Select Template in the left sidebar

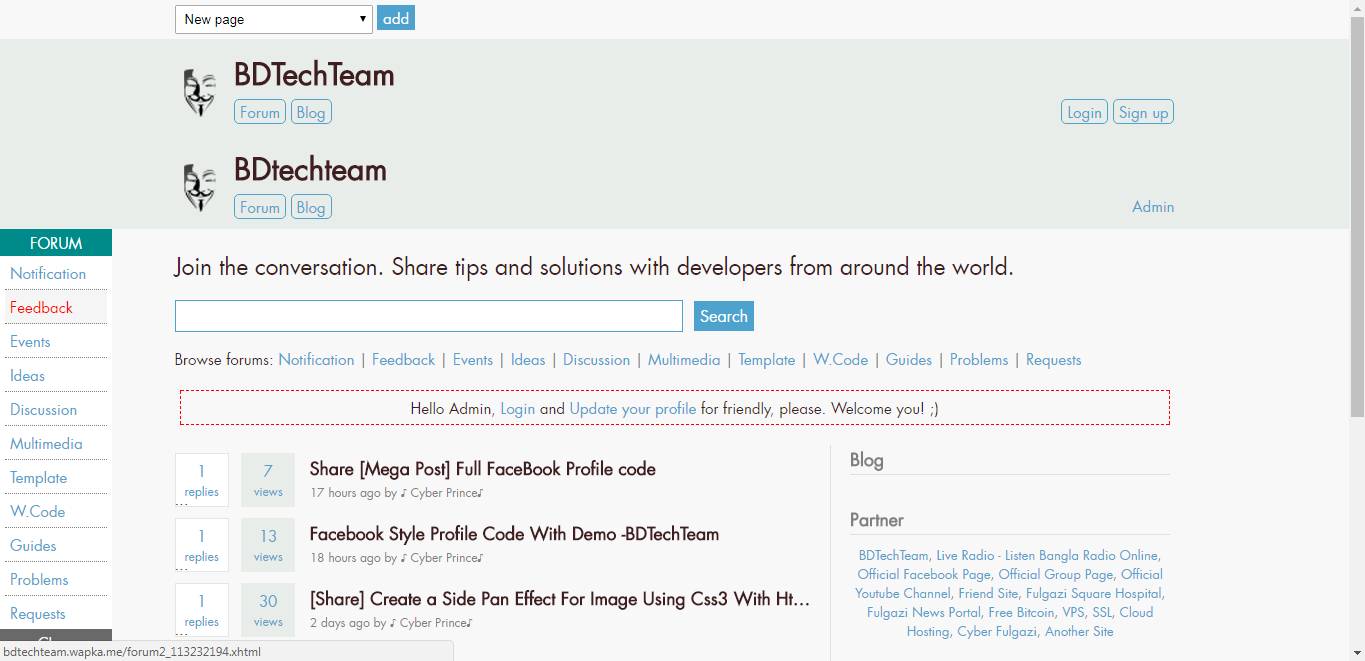point(54,478)
